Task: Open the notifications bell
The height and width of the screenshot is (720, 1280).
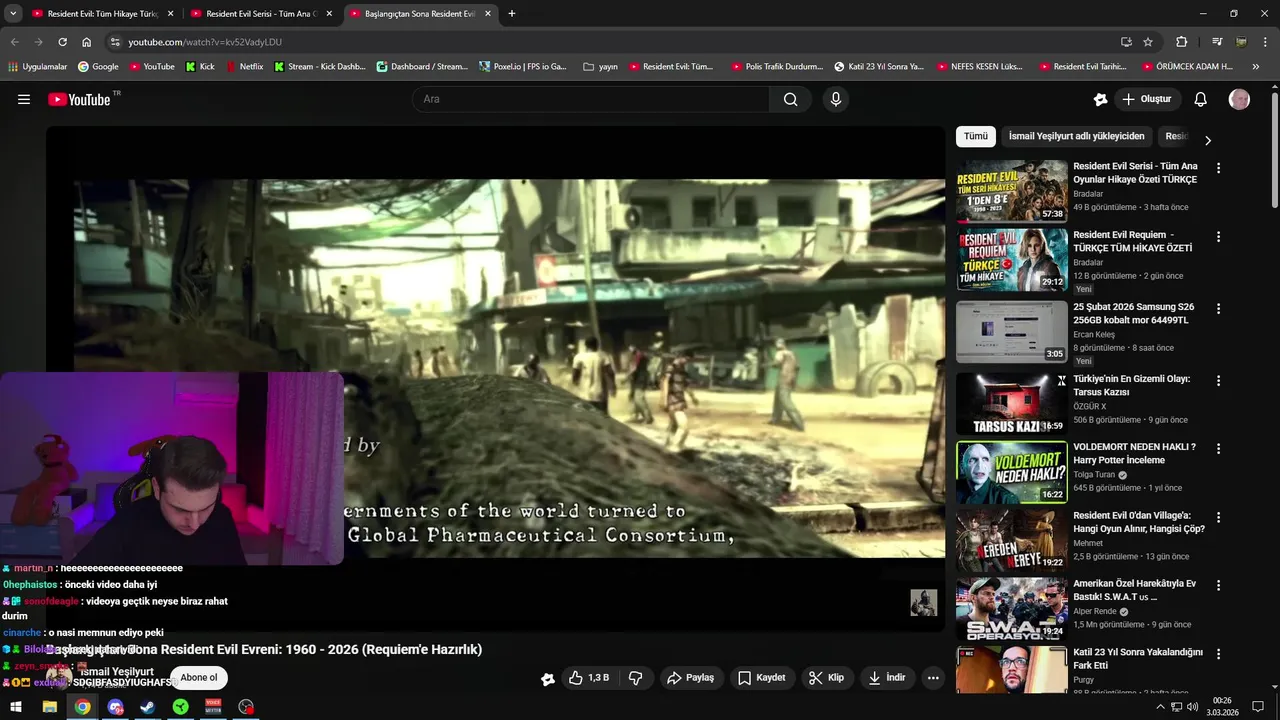Action: click(1201, 99)
